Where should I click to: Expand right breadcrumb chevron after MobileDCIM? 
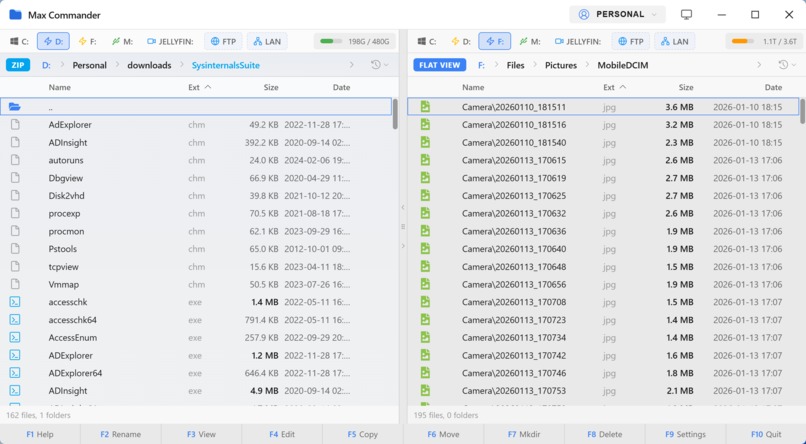[x=759, y=65]
